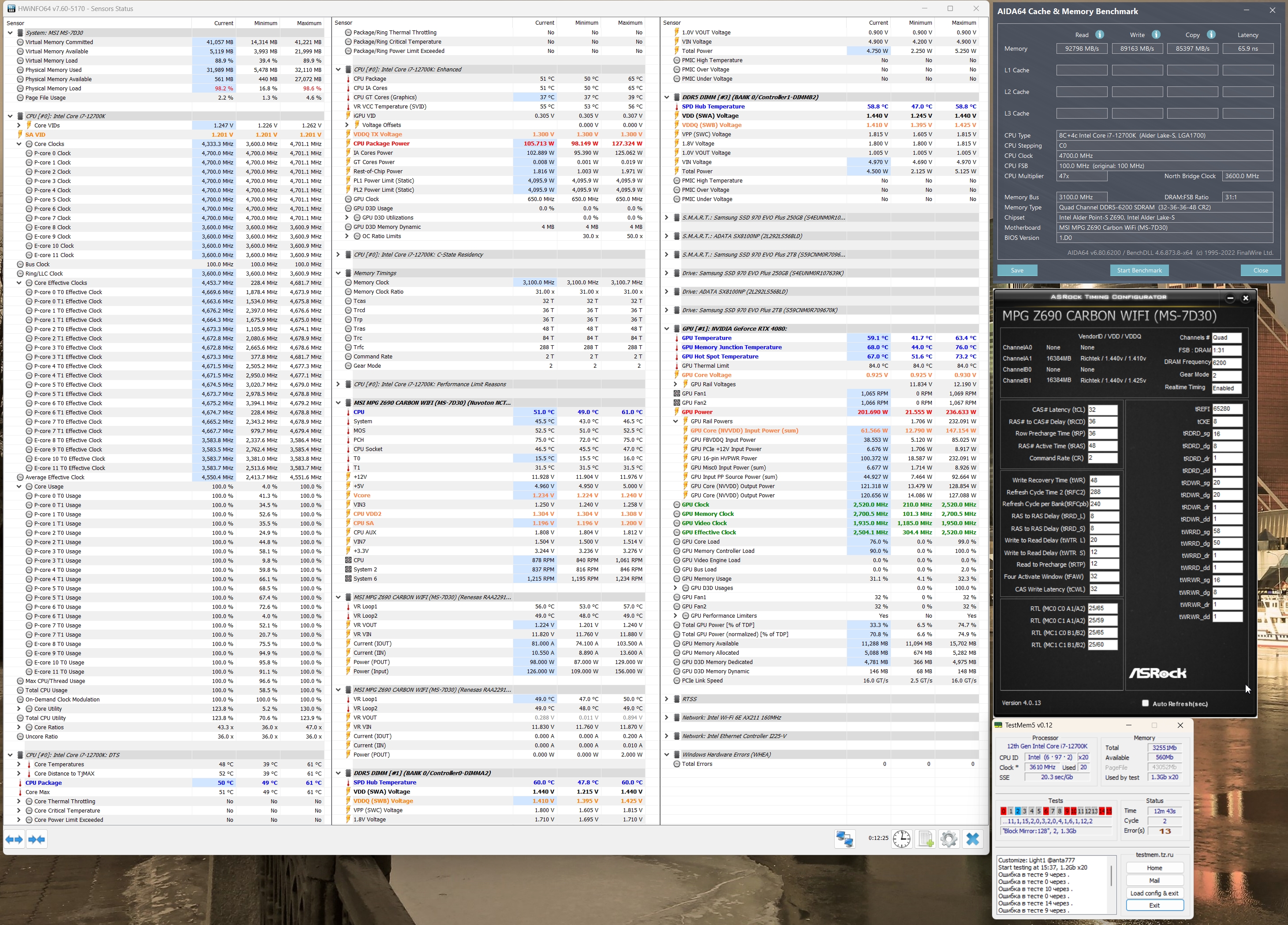Click the log to file icon
Viewport: 1288px width, 925px height.
pos(926,839)
